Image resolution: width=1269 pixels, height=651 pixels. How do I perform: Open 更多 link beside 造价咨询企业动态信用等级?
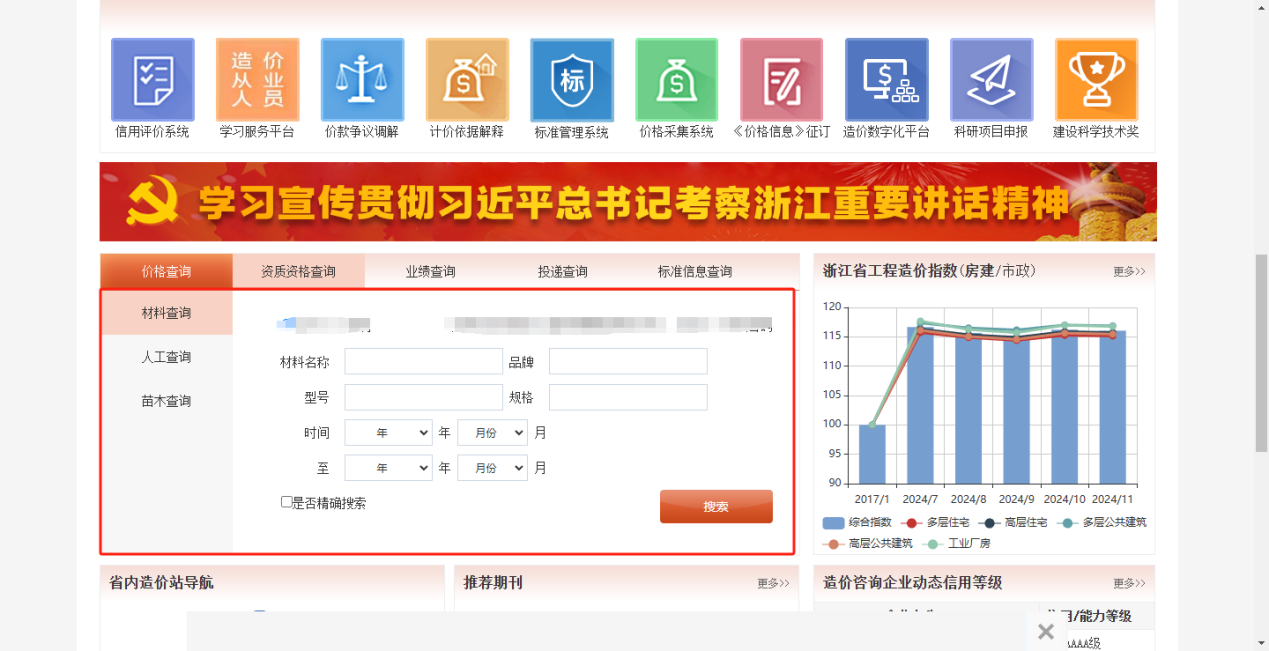pyautogui.click(x=1129, y=583)
